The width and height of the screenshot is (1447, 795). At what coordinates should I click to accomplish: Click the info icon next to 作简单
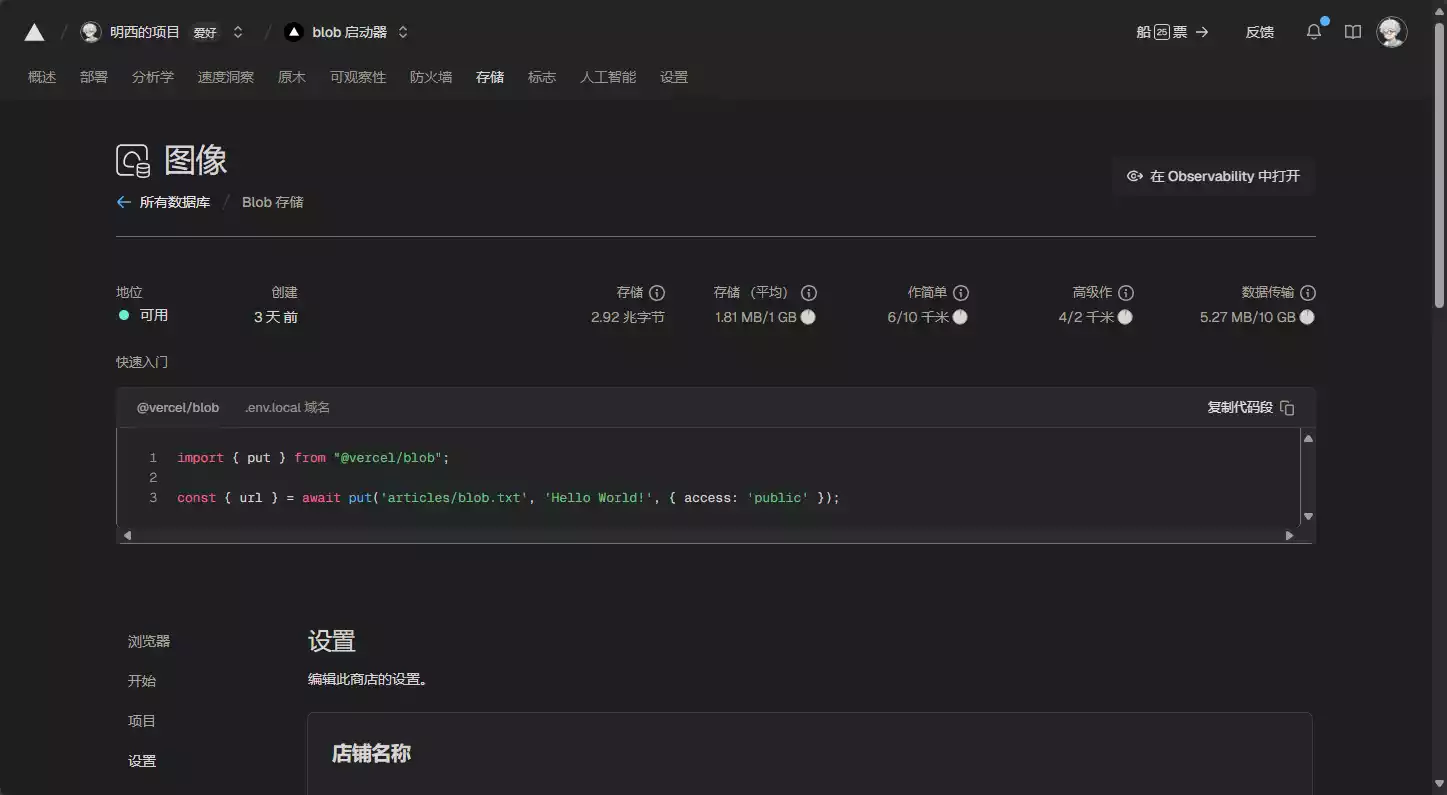click(x=961, y=293)
